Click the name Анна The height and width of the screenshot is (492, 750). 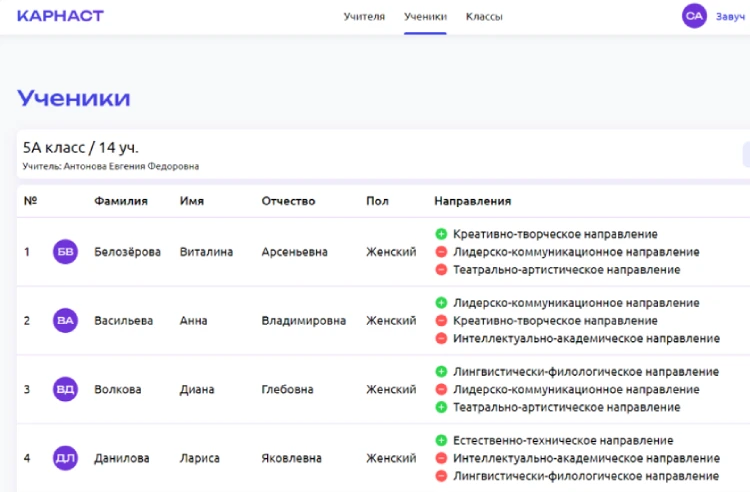193,320
